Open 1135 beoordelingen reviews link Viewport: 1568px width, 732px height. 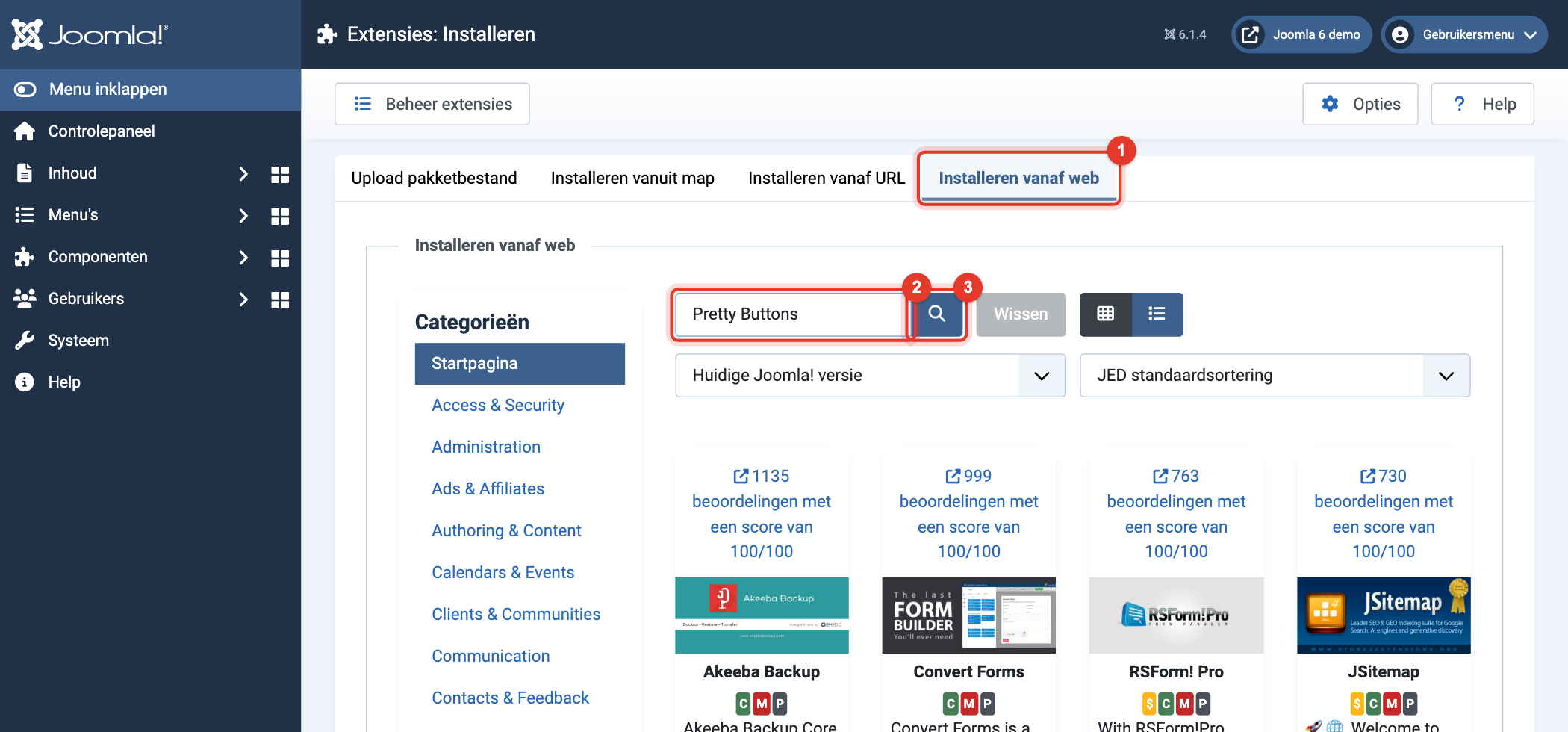[762, 514]
